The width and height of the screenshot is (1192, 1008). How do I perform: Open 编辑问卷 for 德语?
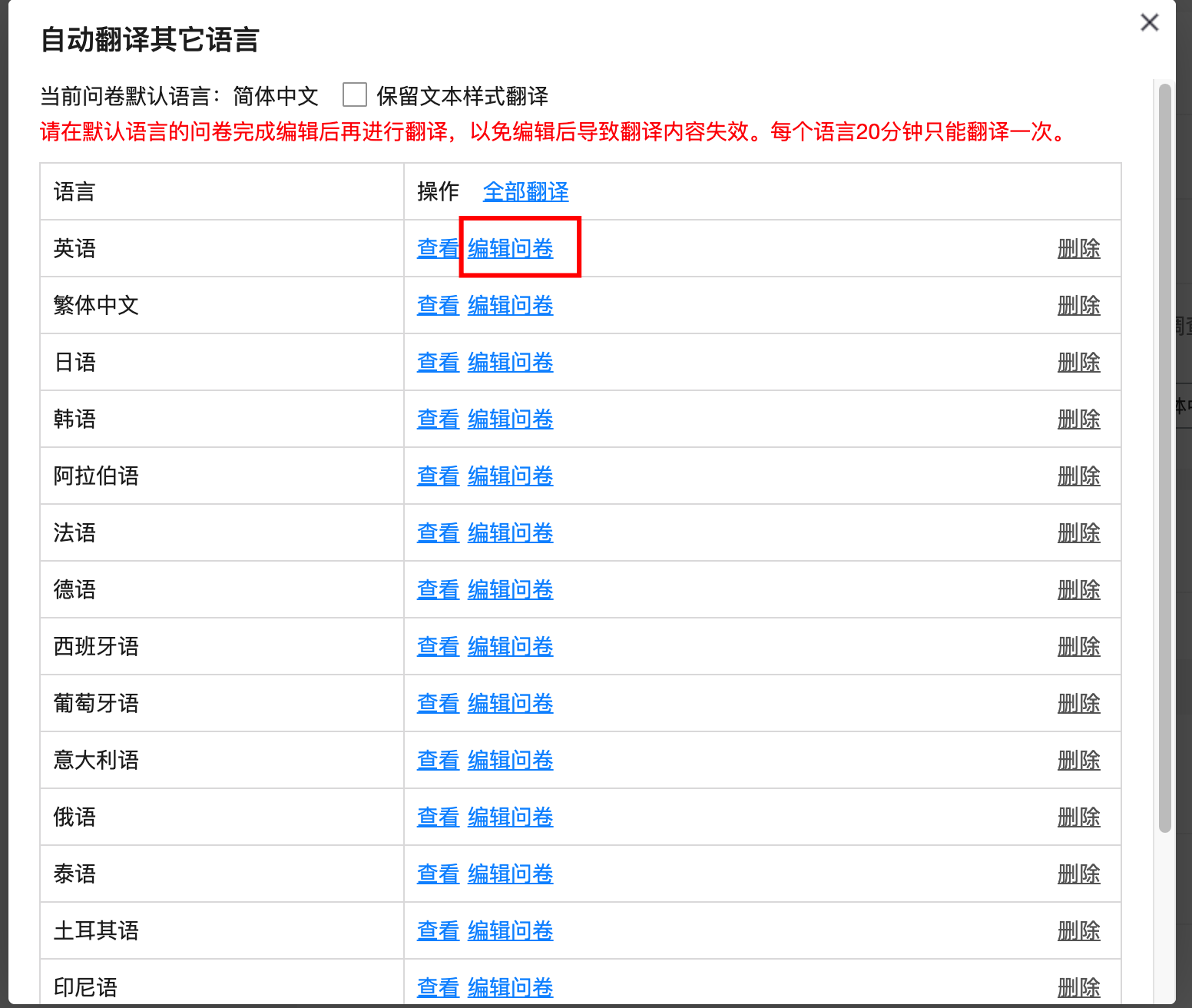pos(511,589)
